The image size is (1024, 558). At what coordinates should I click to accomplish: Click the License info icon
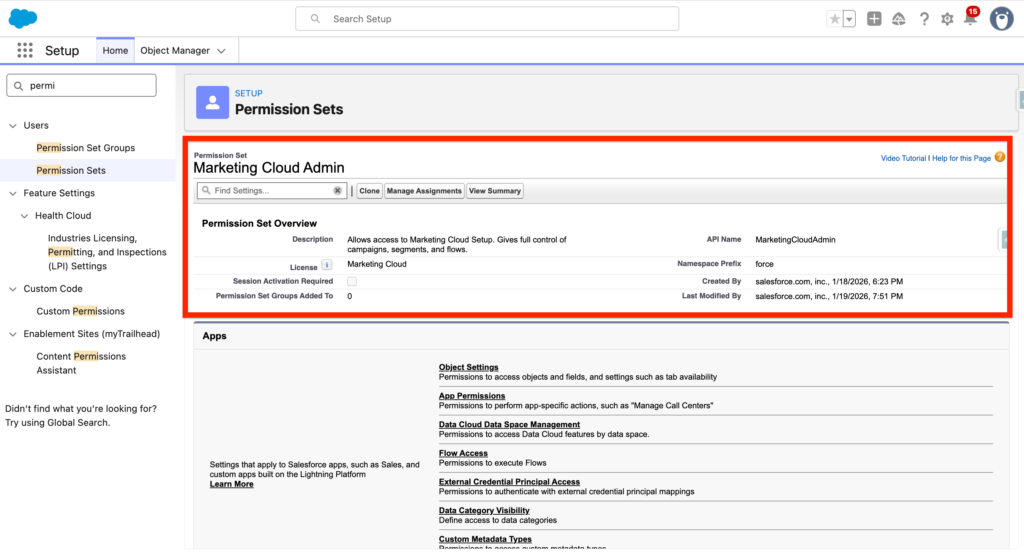coord(326,266)
